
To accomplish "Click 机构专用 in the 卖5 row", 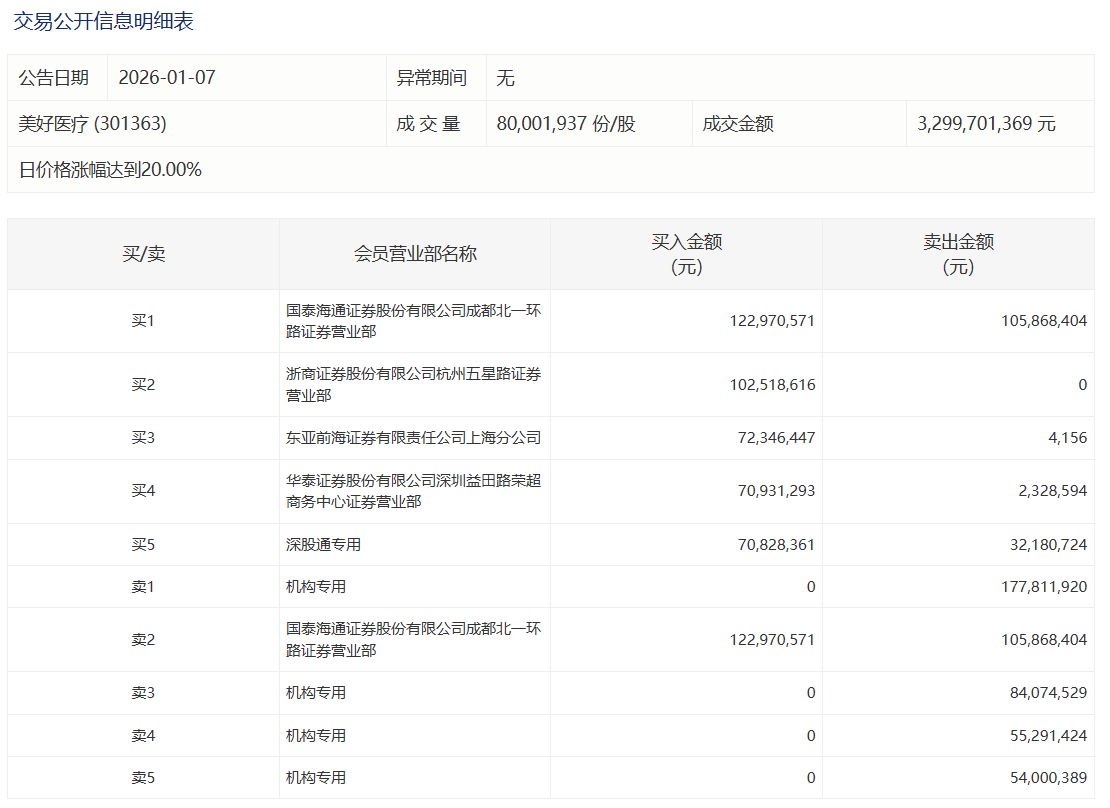I will click(316, 777).
